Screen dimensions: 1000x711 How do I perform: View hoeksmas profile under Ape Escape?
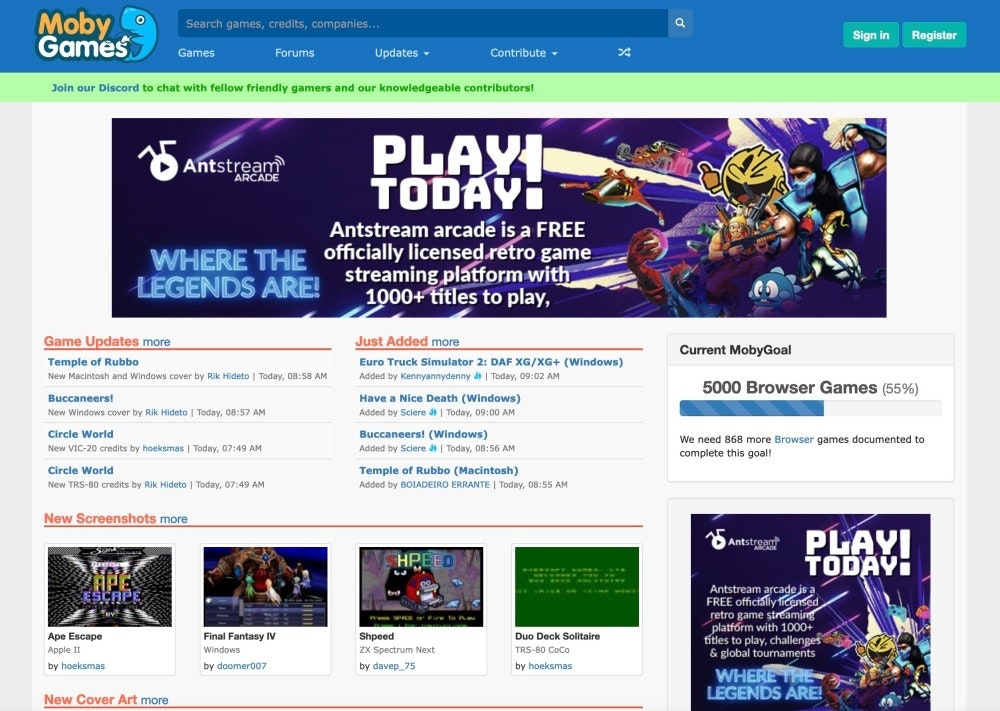83,666
